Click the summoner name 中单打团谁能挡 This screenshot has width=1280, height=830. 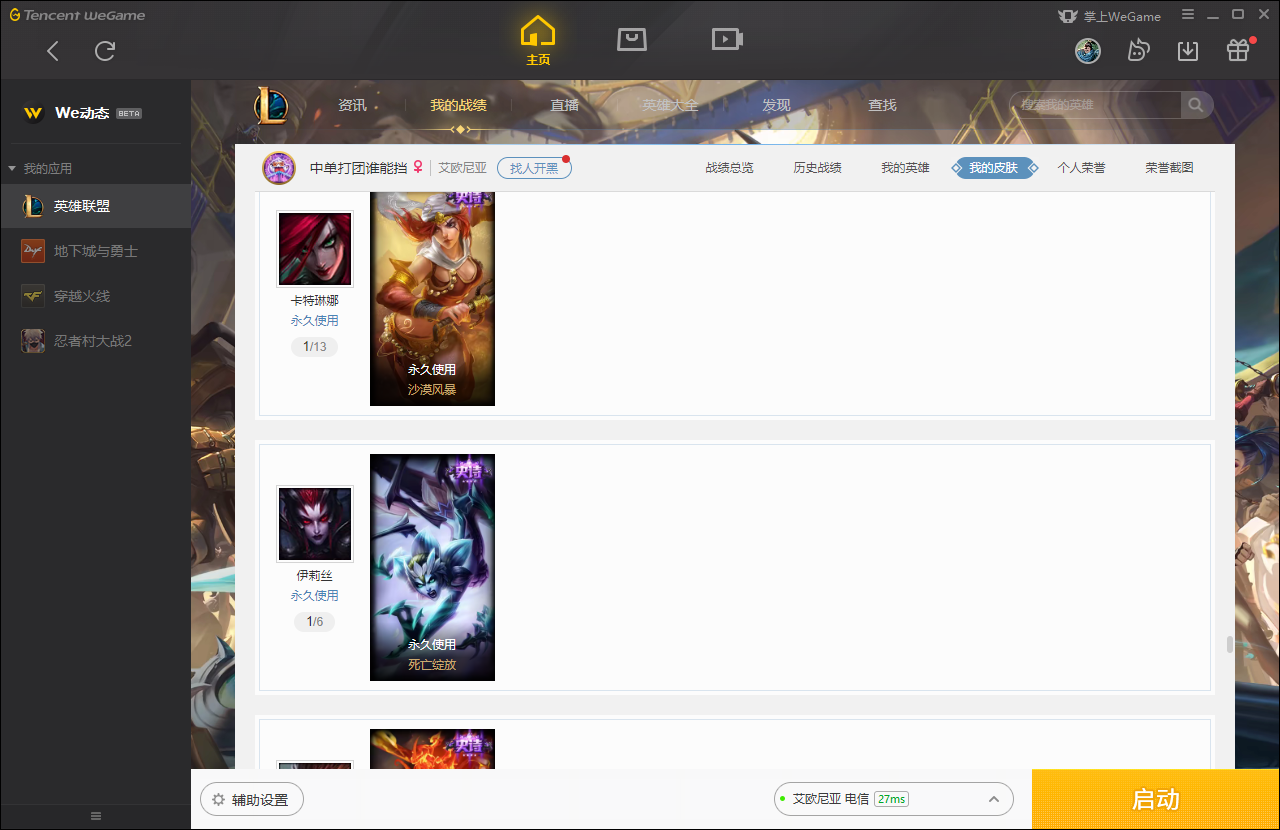pyautogui.click(x=358, y=168)
